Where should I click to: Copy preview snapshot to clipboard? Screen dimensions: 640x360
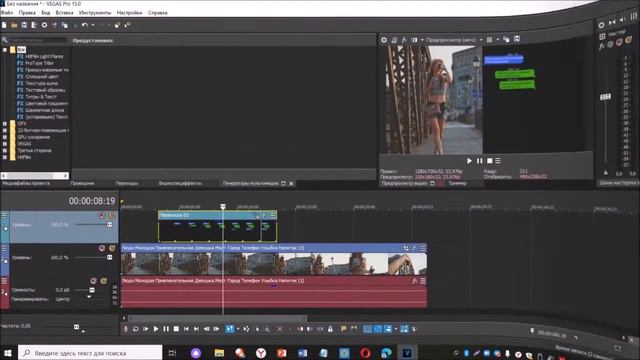507,40
